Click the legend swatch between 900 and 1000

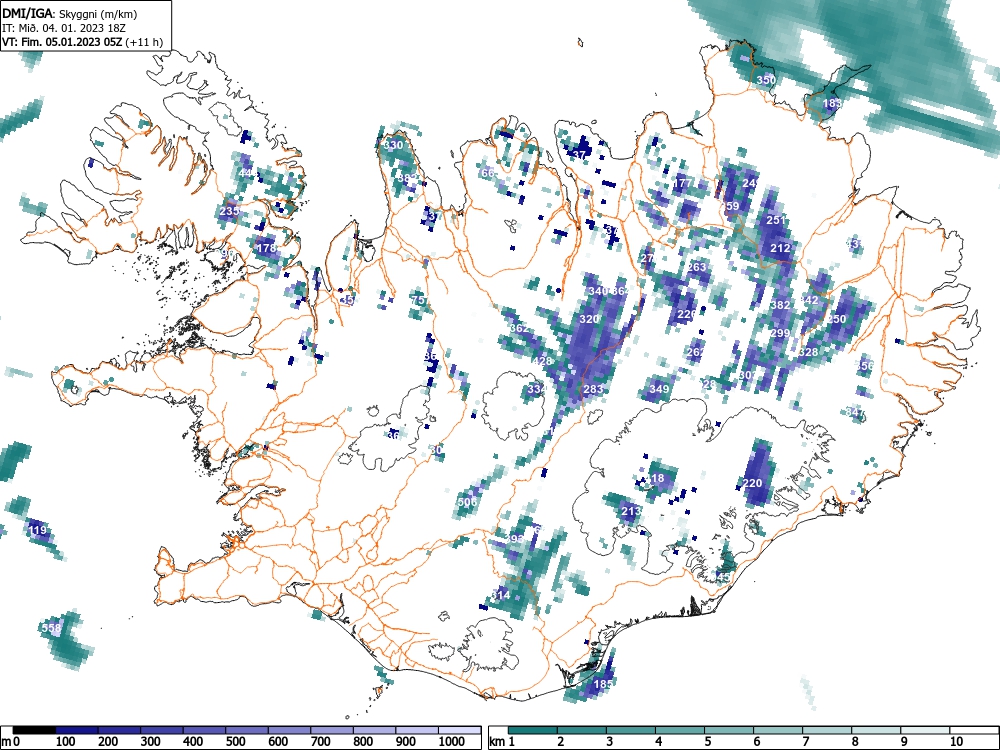(x=417, y=730)
